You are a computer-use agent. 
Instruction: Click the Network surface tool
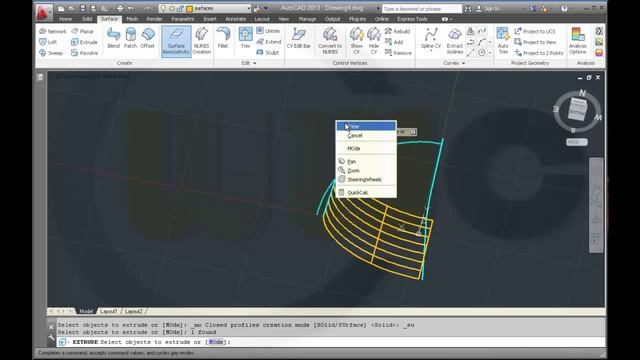(x=53, y=31)
